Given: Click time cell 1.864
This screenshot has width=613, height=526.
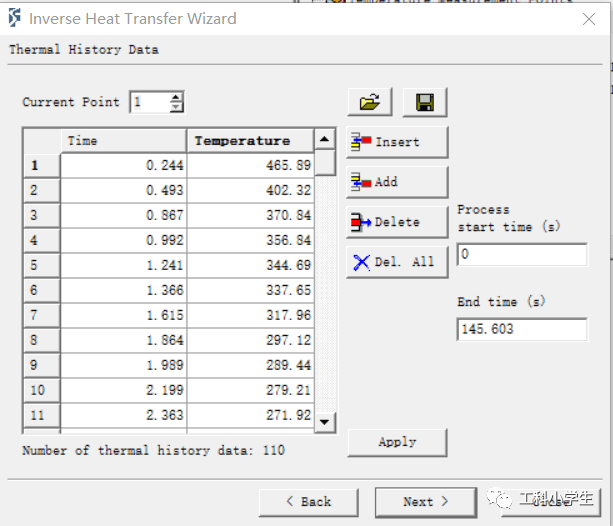Looking at the screenshot, I should (124, 341).
